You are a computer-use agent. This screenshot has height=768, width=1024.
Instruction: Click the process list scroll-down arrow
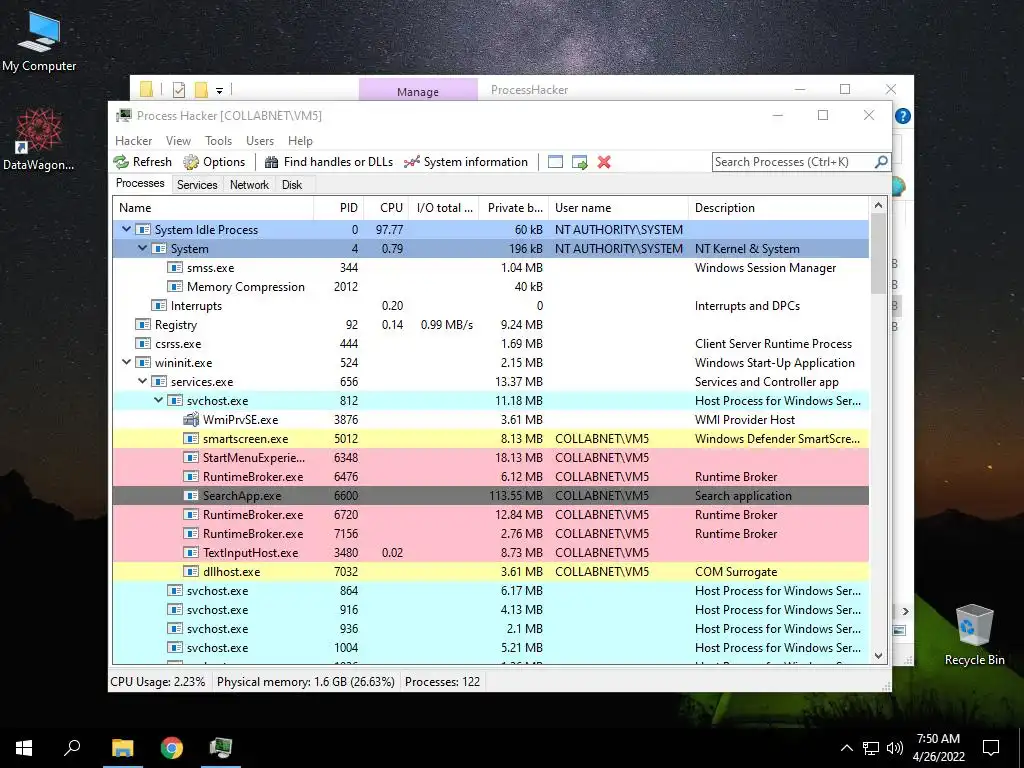click(878, 656)
